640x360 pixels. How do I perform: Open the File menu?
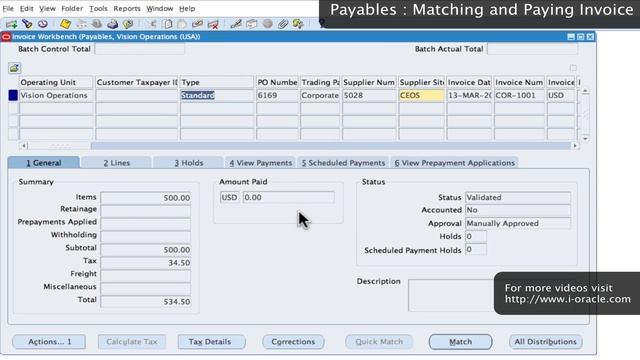[8, 9]
